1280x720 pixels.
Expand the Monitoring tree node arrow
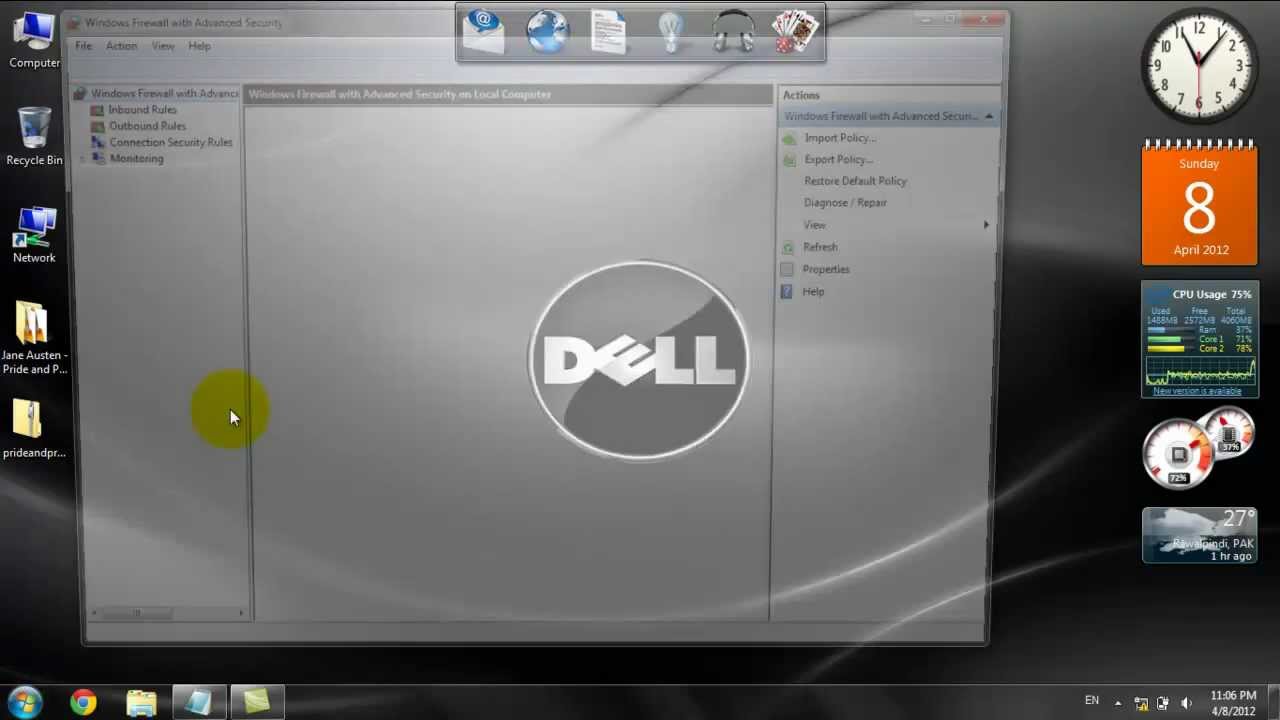coord(82,159)
